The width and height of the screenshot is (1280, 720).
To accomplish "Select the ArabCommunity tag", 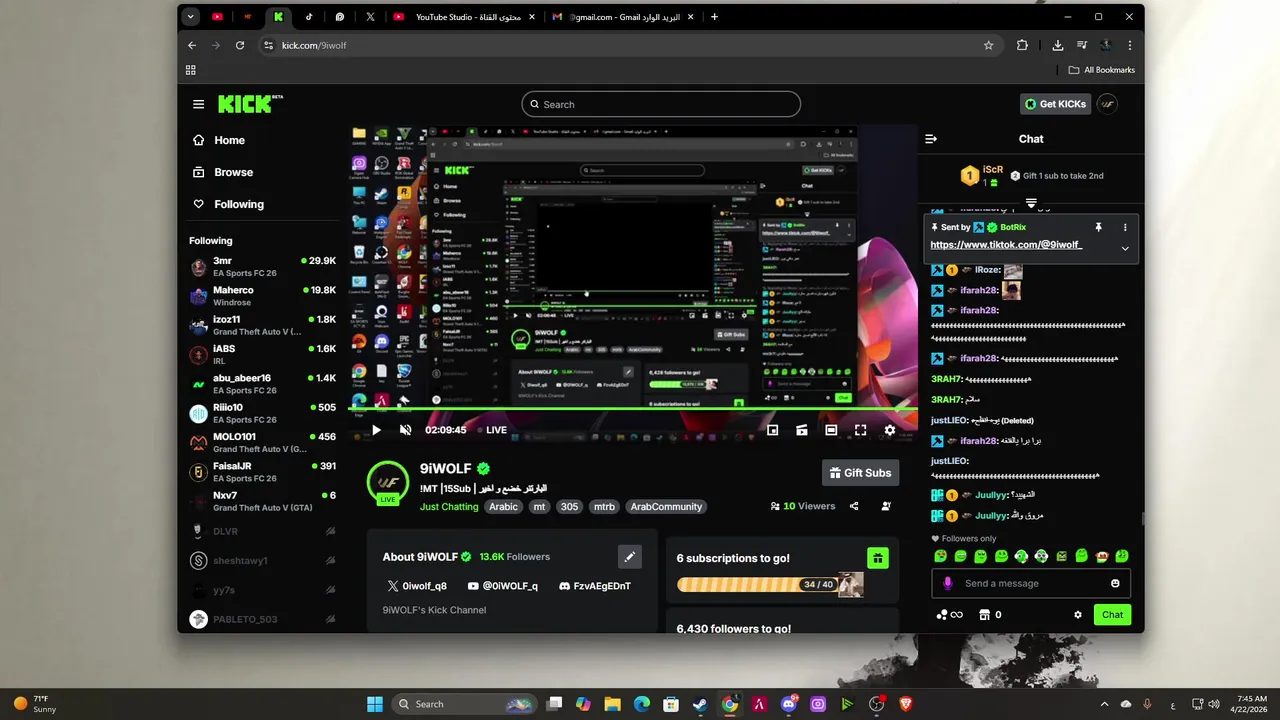I will tap(666, 507).
